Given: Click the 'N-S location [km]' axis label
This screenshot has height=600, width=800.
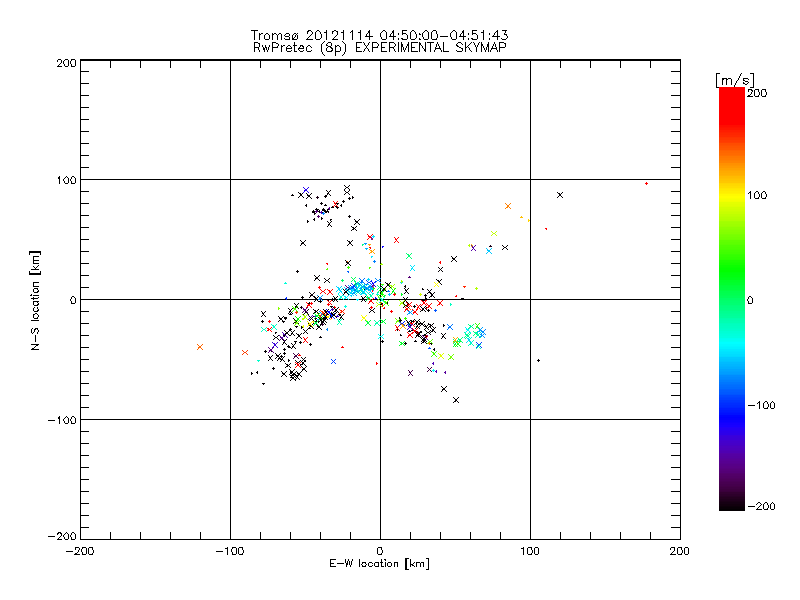Looking at the screenshot, I should pos(35,300).
